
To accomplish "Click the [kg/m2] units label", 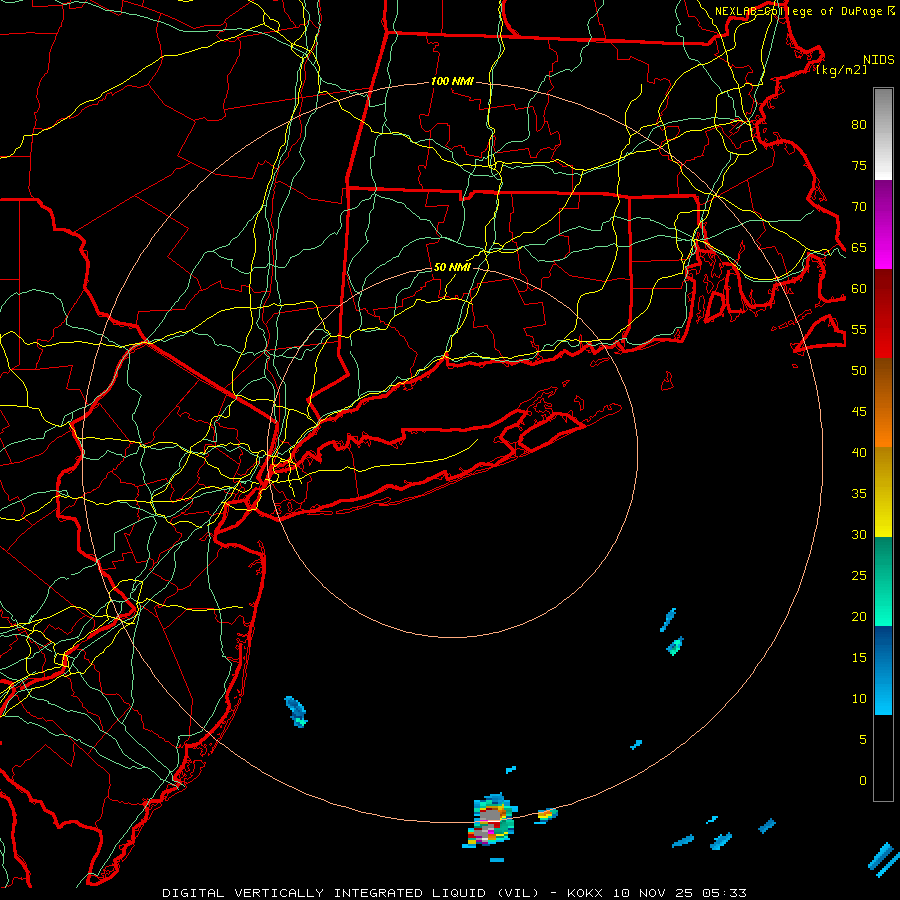I will pyautogui.click(x=842, y=70).
